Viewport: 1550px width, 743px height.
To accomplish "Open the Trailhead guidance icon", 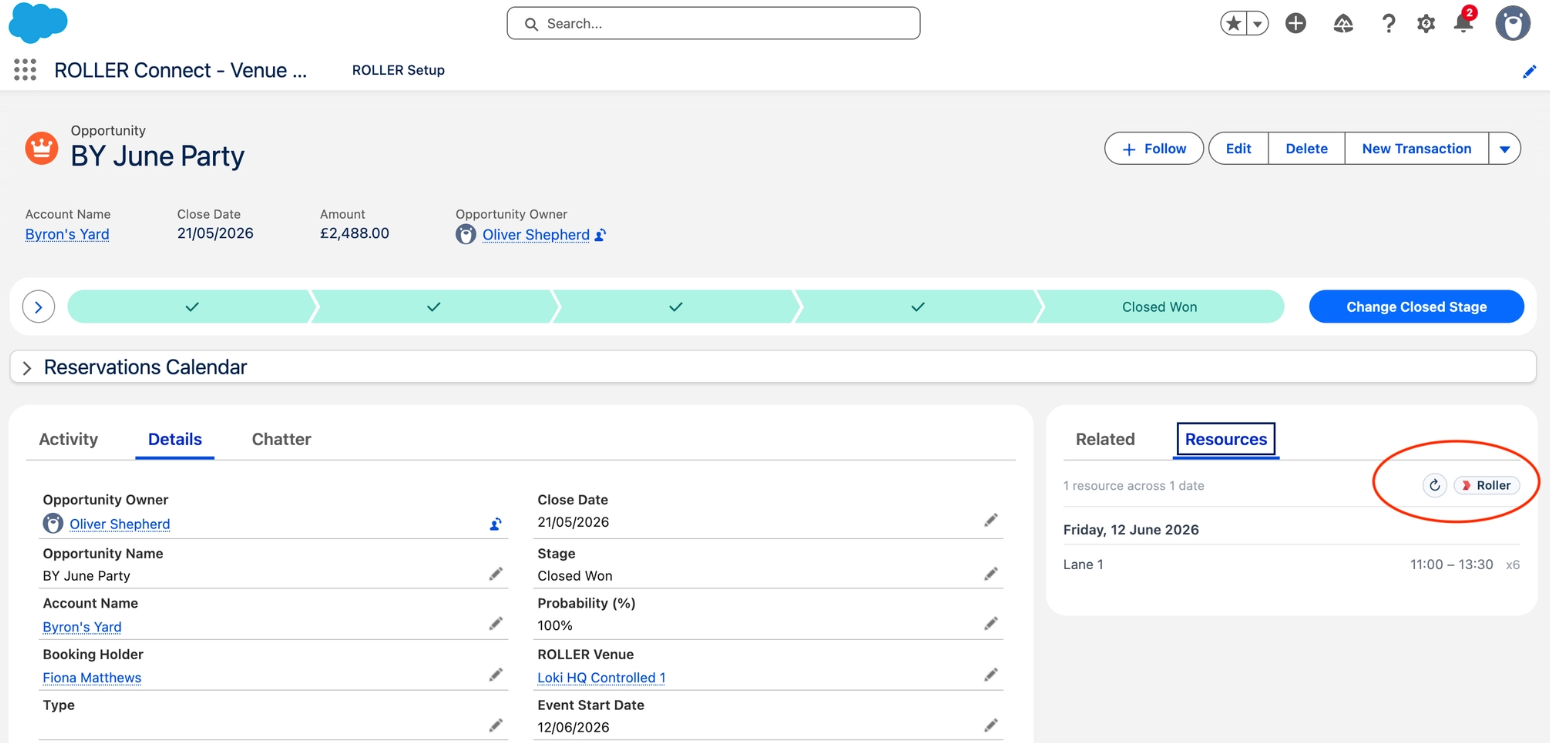I will pos(1343,24).
